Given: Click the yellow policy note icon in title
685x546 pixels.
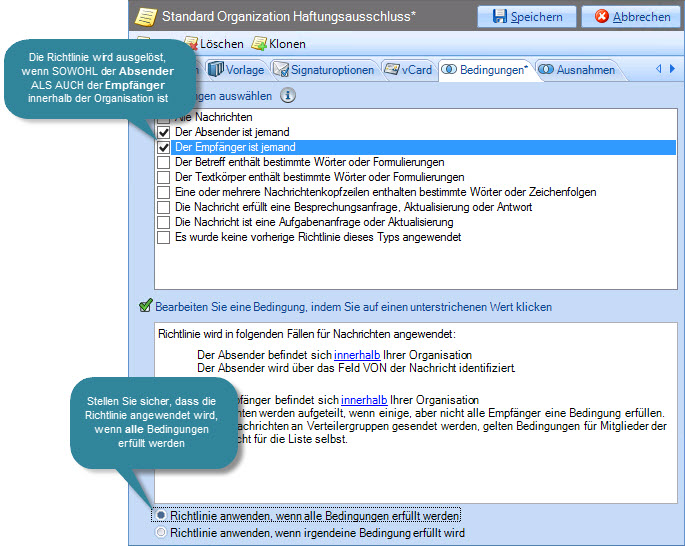Looking at the screenshot, I should pos(146,17).
